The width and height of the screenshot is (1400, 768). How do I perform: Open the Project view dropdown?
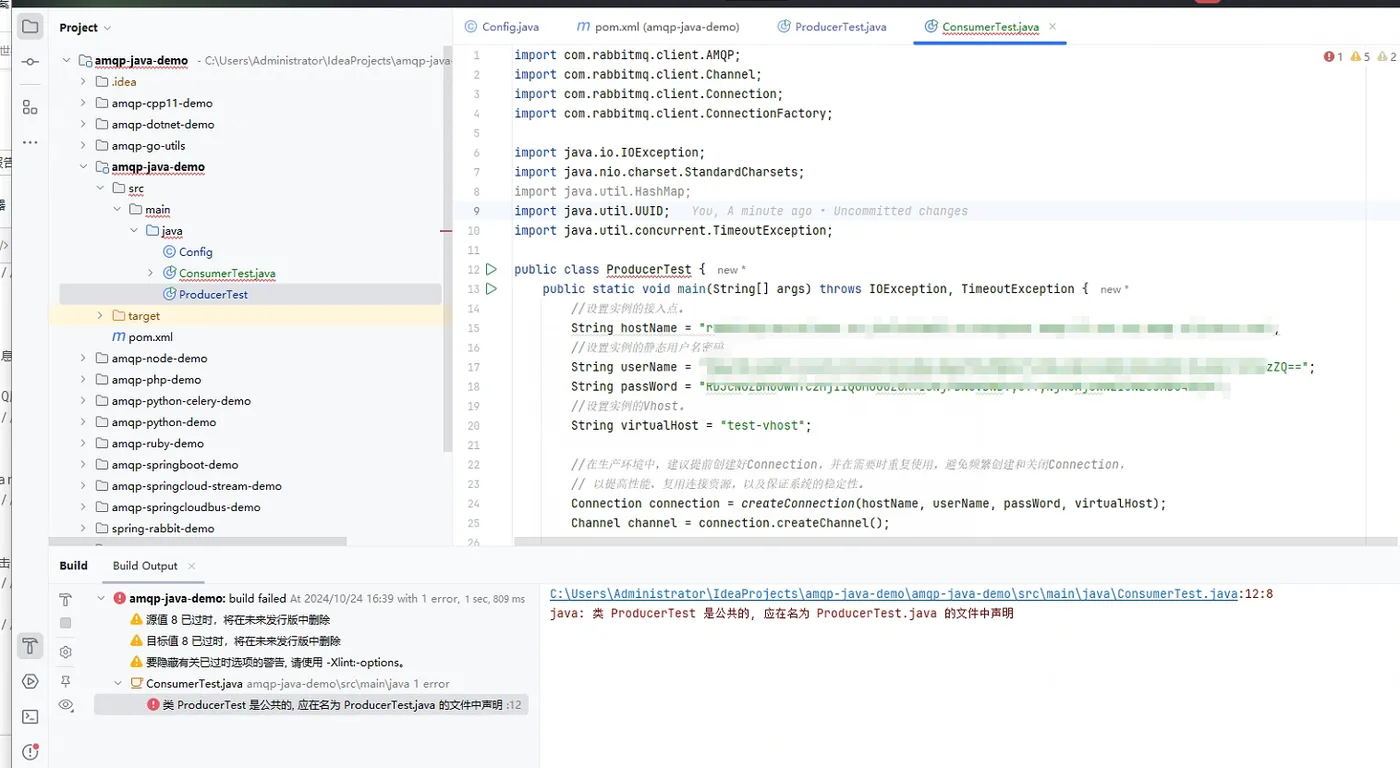tap(85, 28)
